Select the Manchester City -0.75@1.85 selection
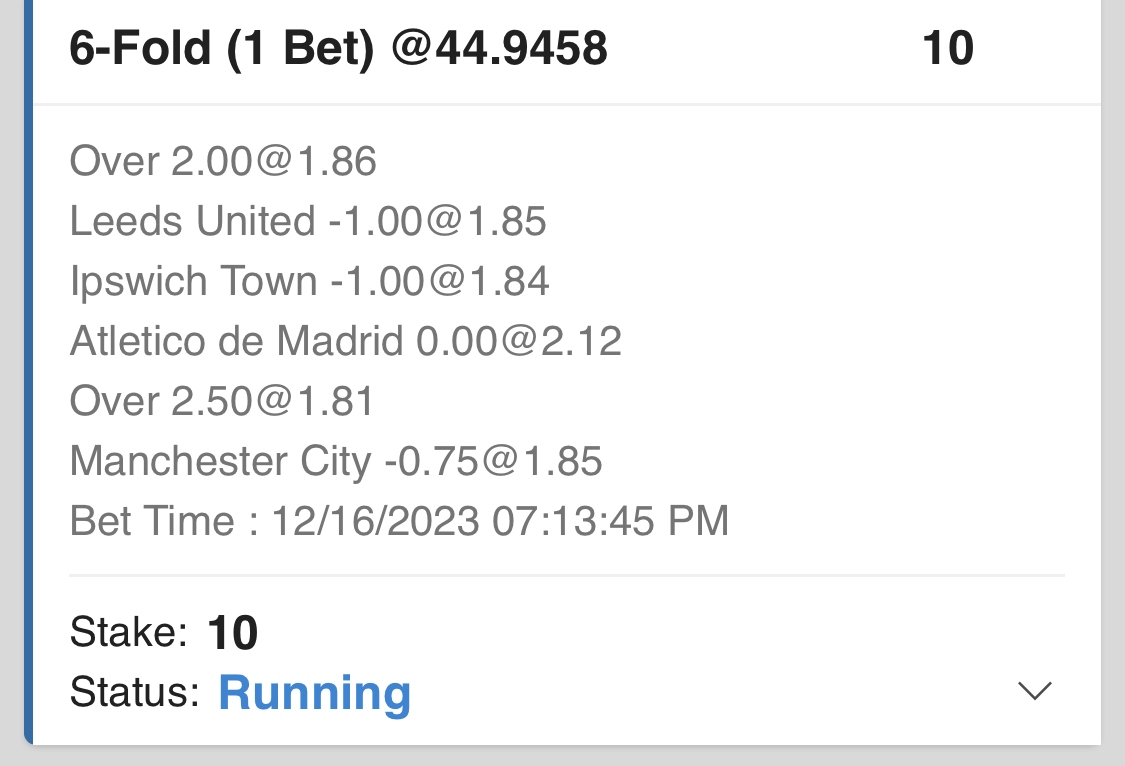 pos(336,461)
